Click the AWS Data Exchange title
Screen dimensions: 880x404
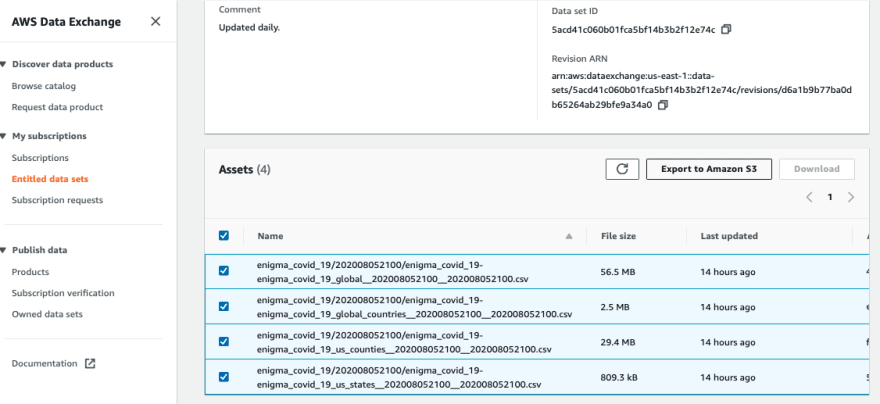66,22
